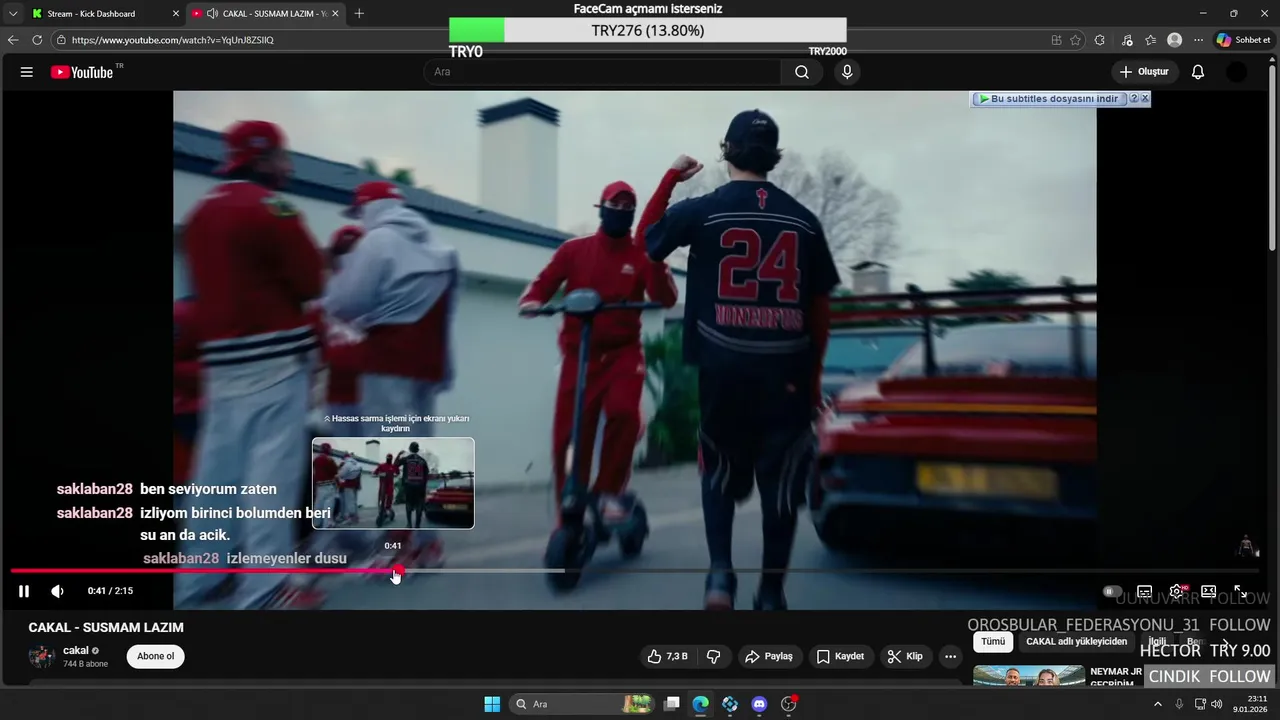Open the Edge profile icon
The width and height of the screenshot is (1280, 720).
[x=1174, y=40]
